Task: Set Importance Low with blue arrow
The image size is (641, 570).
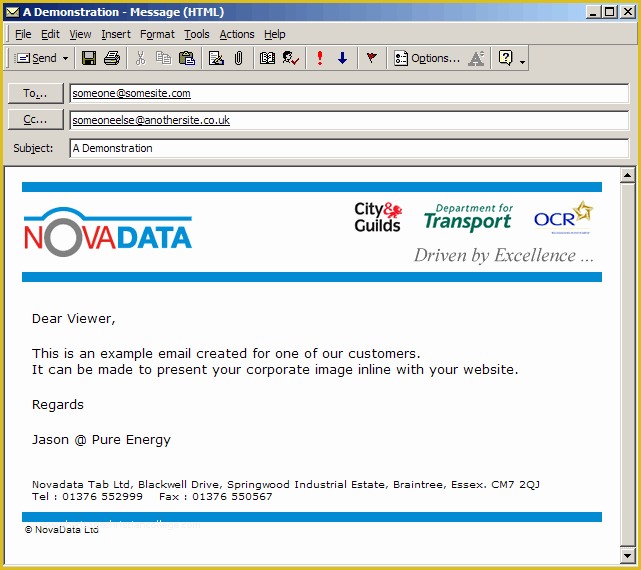Action: tap(343, 58)
